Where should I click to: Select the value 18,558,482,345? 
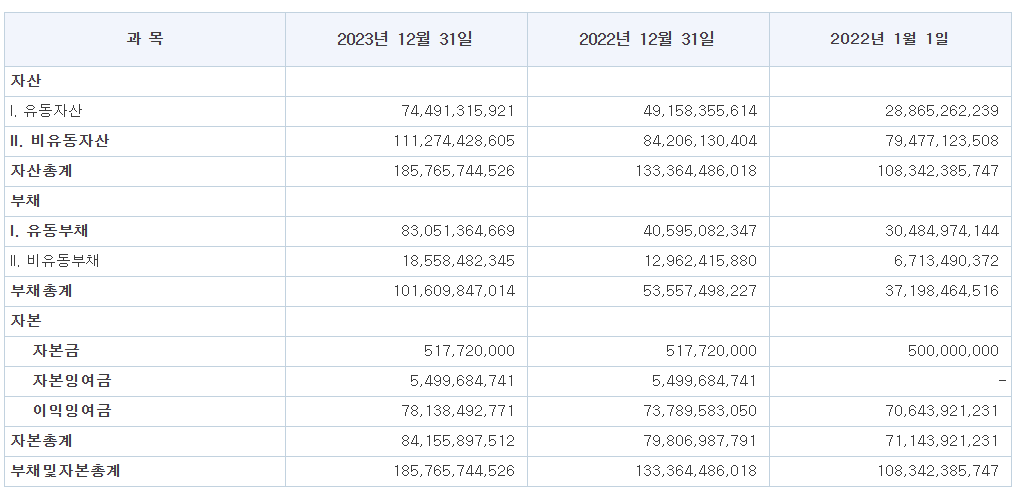(x=458, y=261)
